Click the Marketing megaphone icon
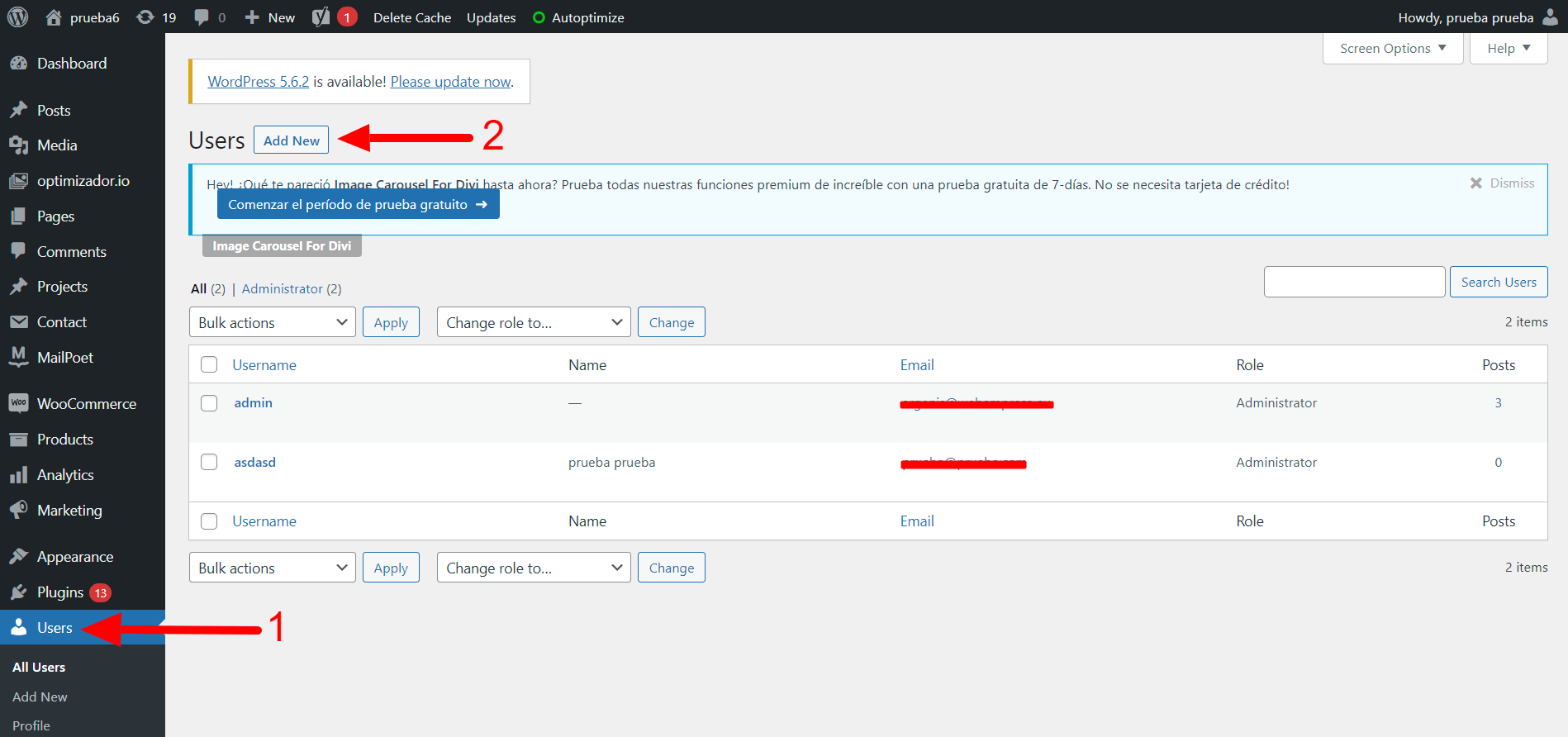The width and height of the screenshot is (1568, 737). click(x=18, y=511)
